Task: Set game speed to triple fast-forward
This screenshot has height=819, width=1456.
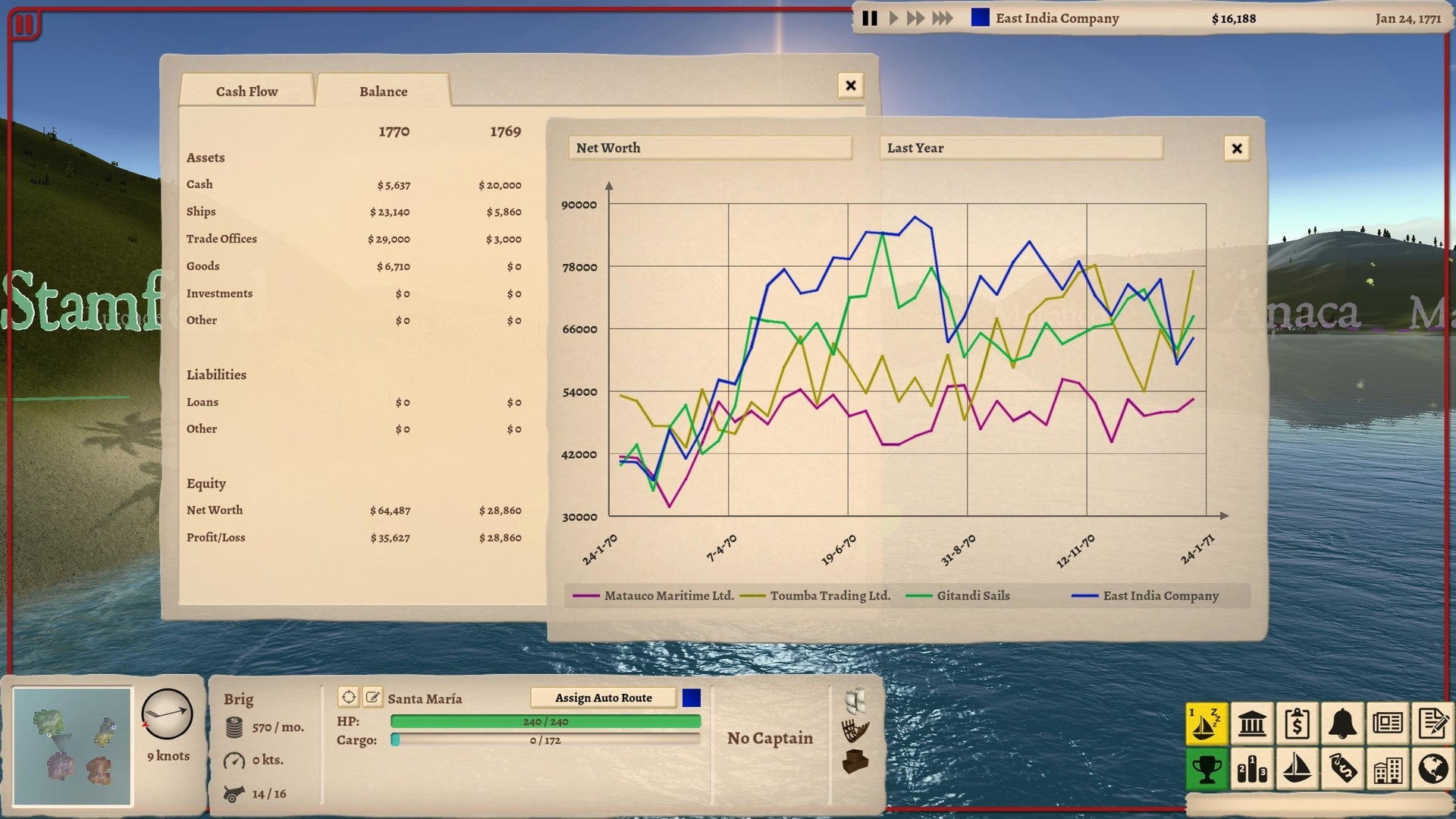Action: click(x=943, y=18)
